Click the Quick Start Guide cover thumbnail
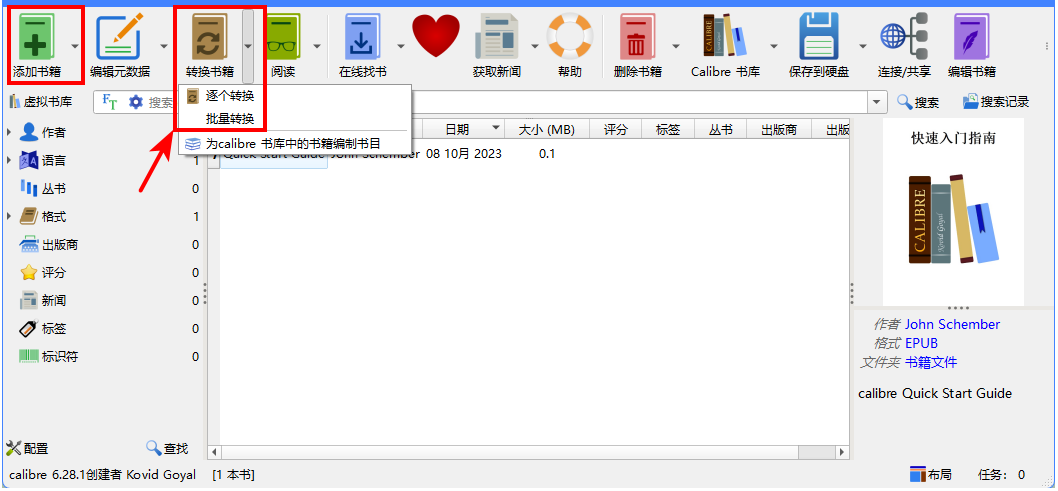This screenshot has height=491, width=1058. click(953, 213)
